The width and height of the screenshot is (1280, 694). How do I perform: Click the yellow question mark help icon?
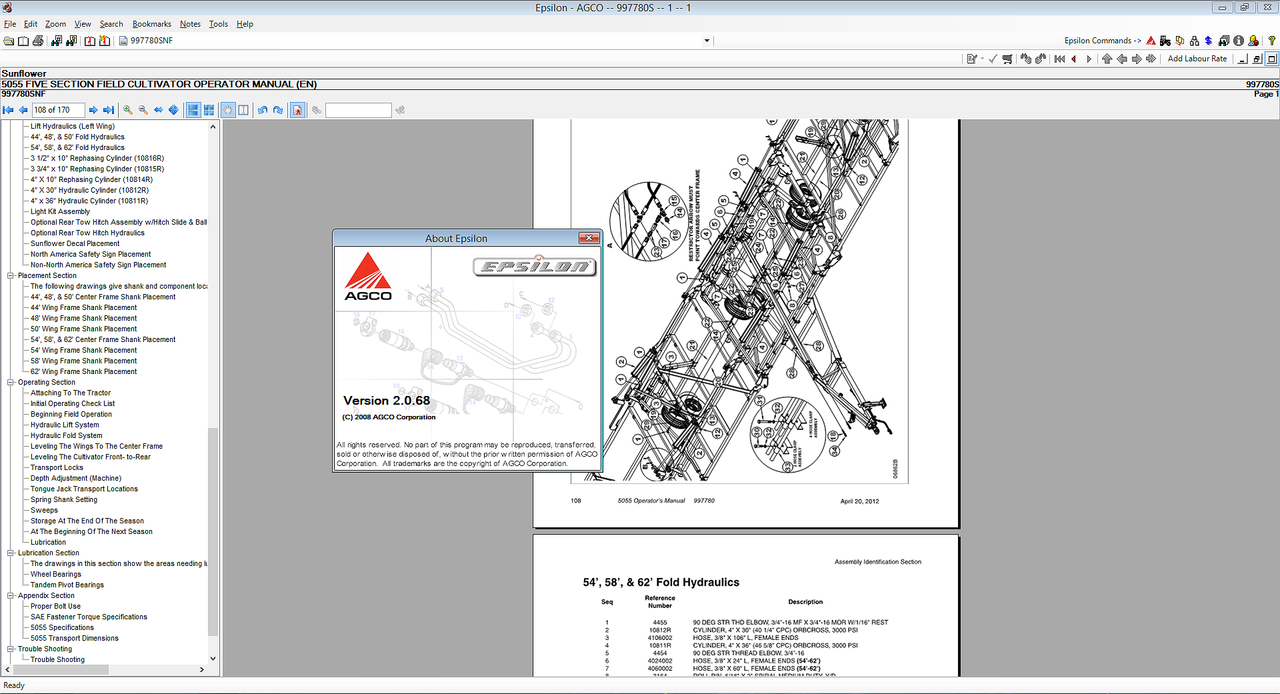(x=1271, y=41)
